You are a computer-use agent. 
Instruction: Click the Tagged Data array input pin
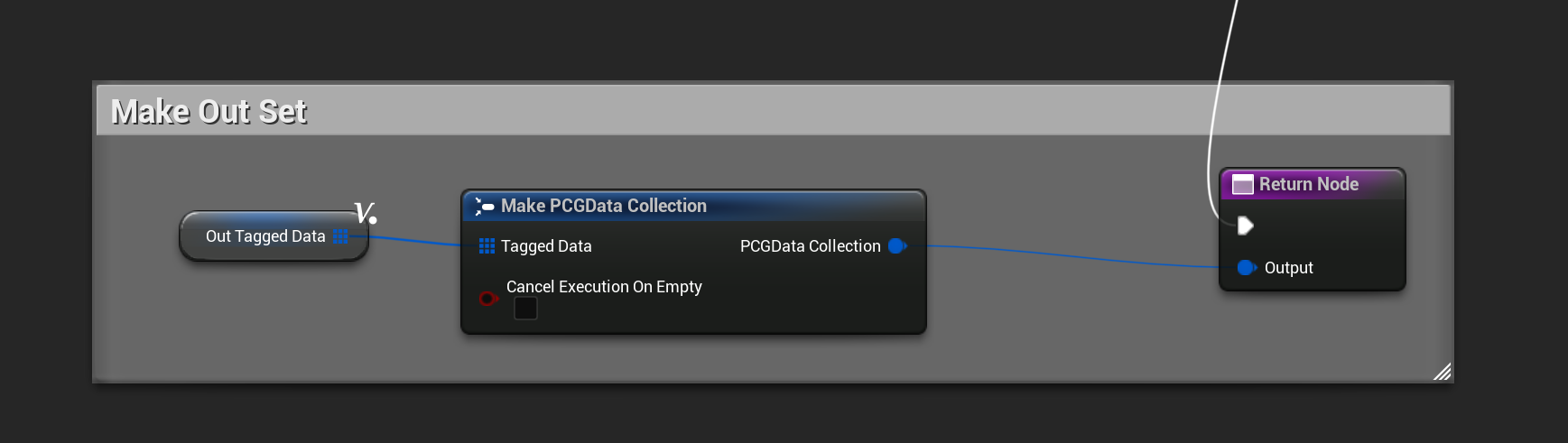click(x=487, y=246)
